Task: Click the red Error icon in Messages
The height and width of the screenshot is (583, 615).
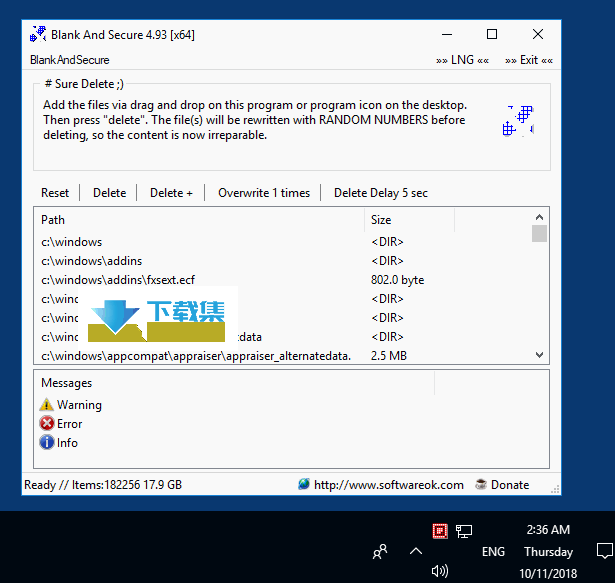Action: coord(47,423)
